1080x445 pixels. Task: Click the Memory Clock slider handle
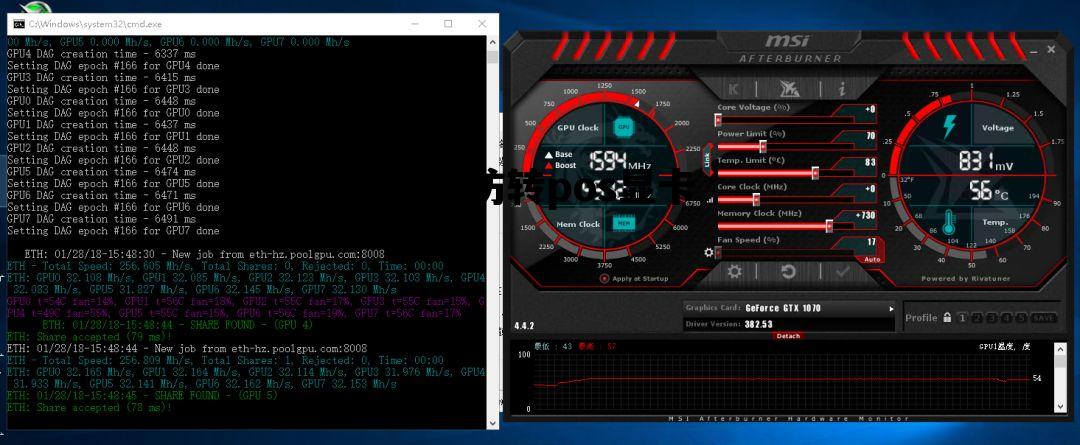coord(829,226)
